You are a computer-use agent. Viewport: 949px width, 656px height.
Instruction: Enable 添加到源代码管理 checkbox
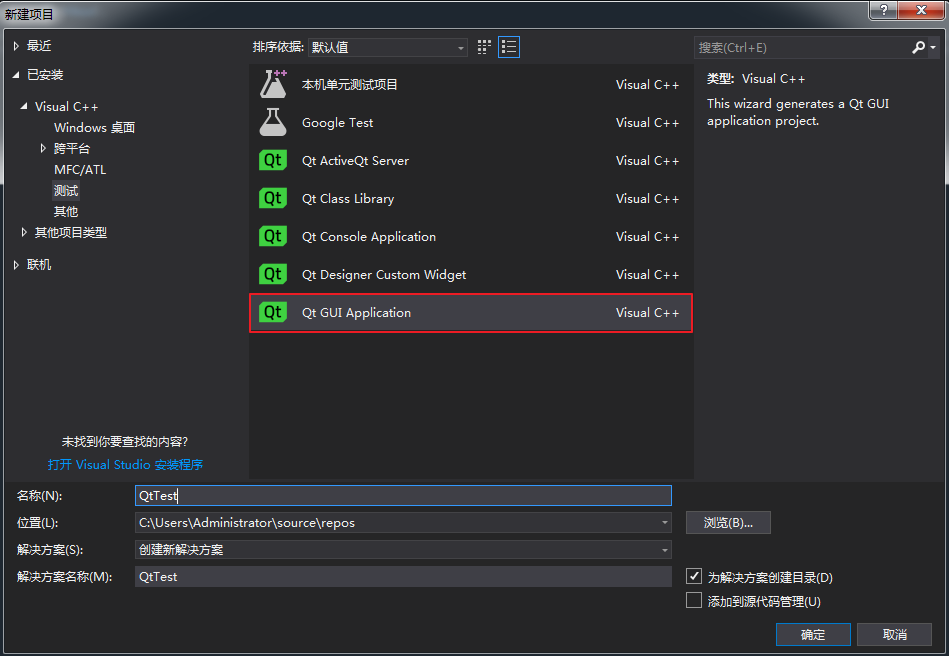[x=694, y=599]
